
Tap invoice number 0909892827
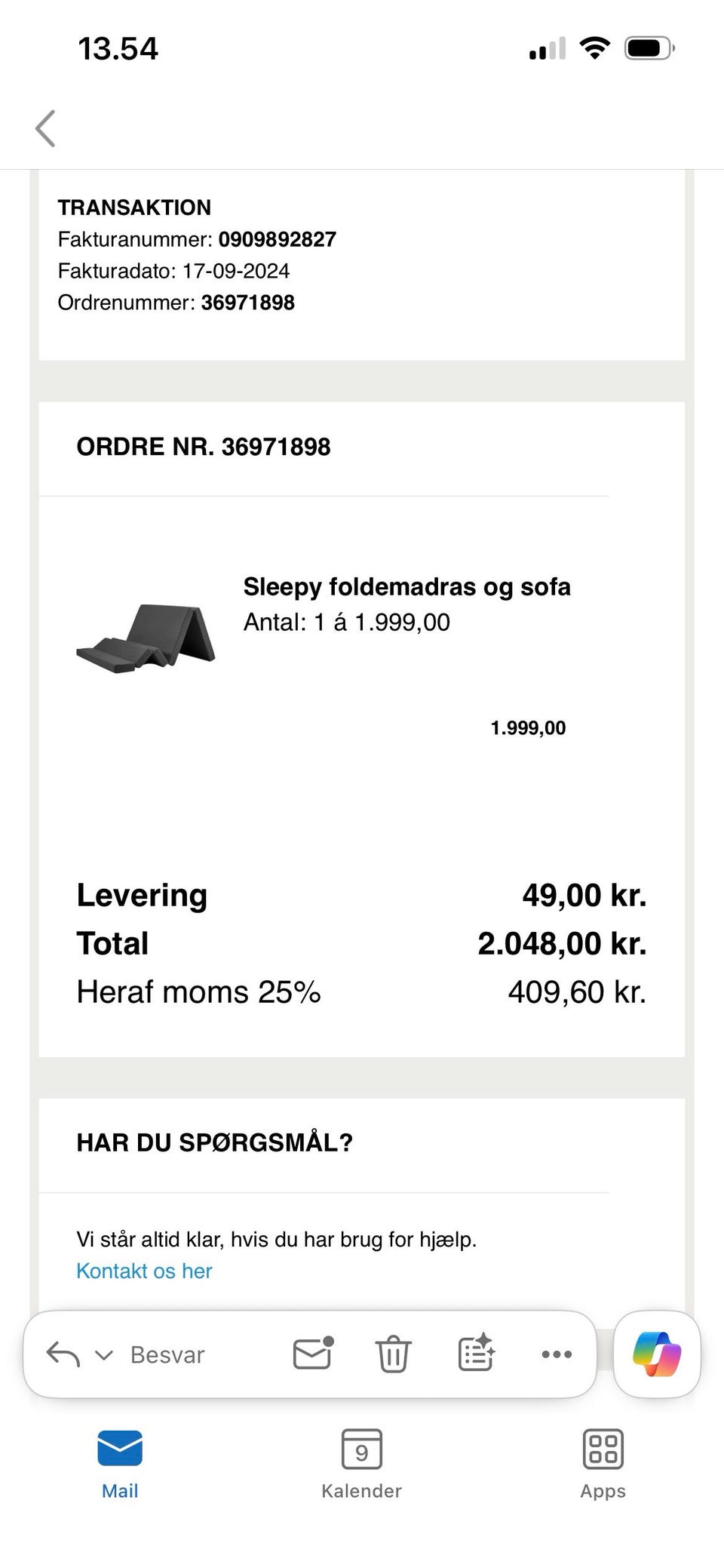(x=277, y=239)
